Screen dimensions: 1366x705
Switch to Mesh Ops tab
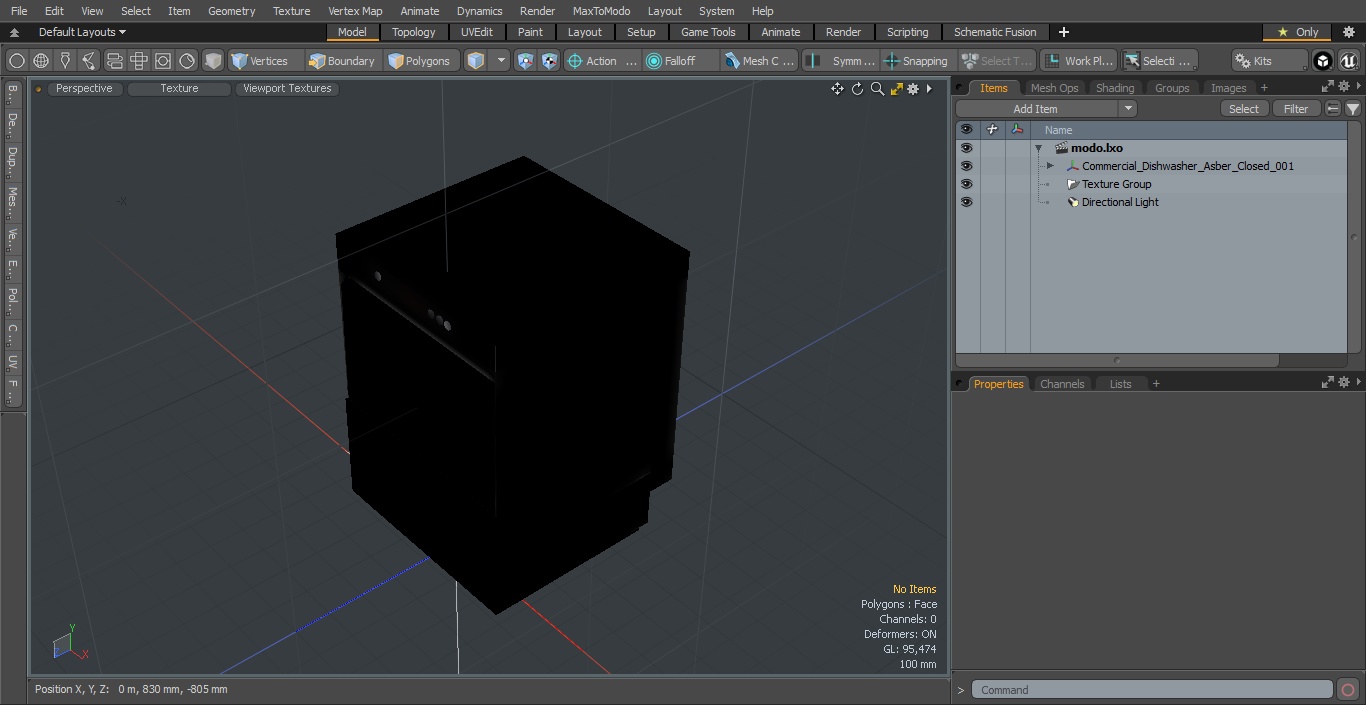click(1054, 88)
